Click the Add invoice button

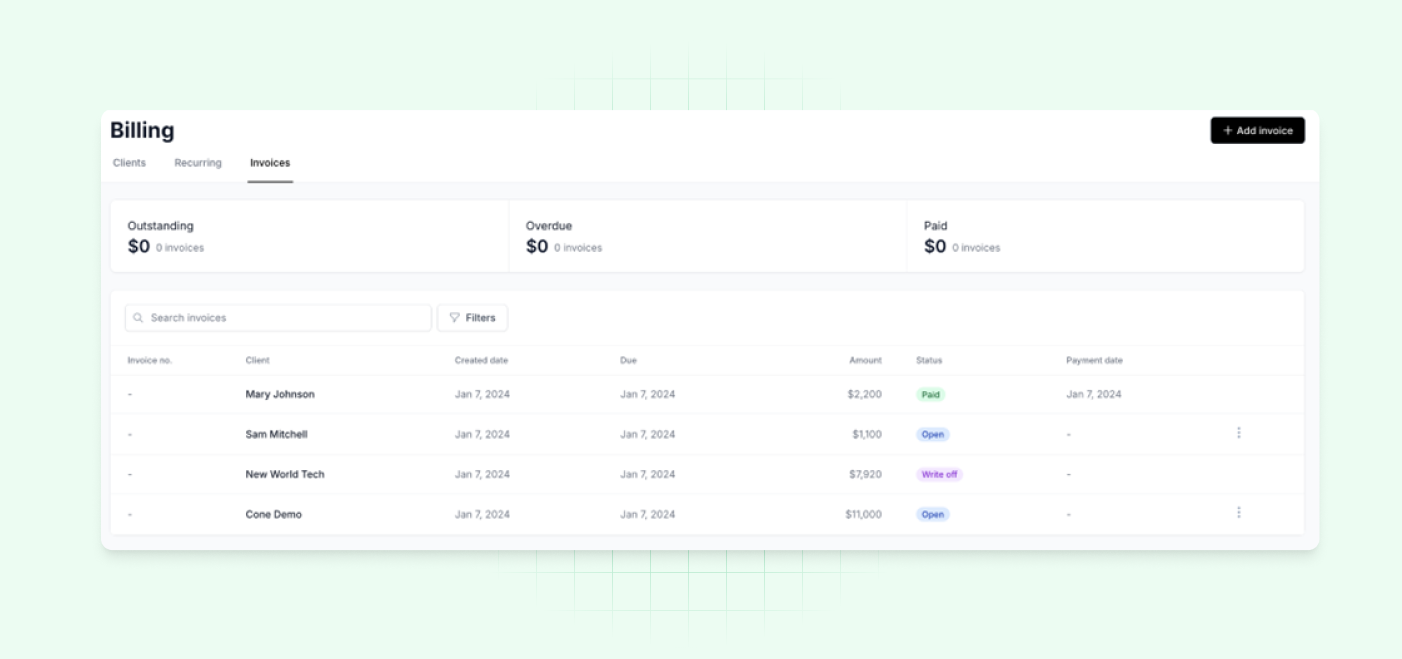point(1257,130)
